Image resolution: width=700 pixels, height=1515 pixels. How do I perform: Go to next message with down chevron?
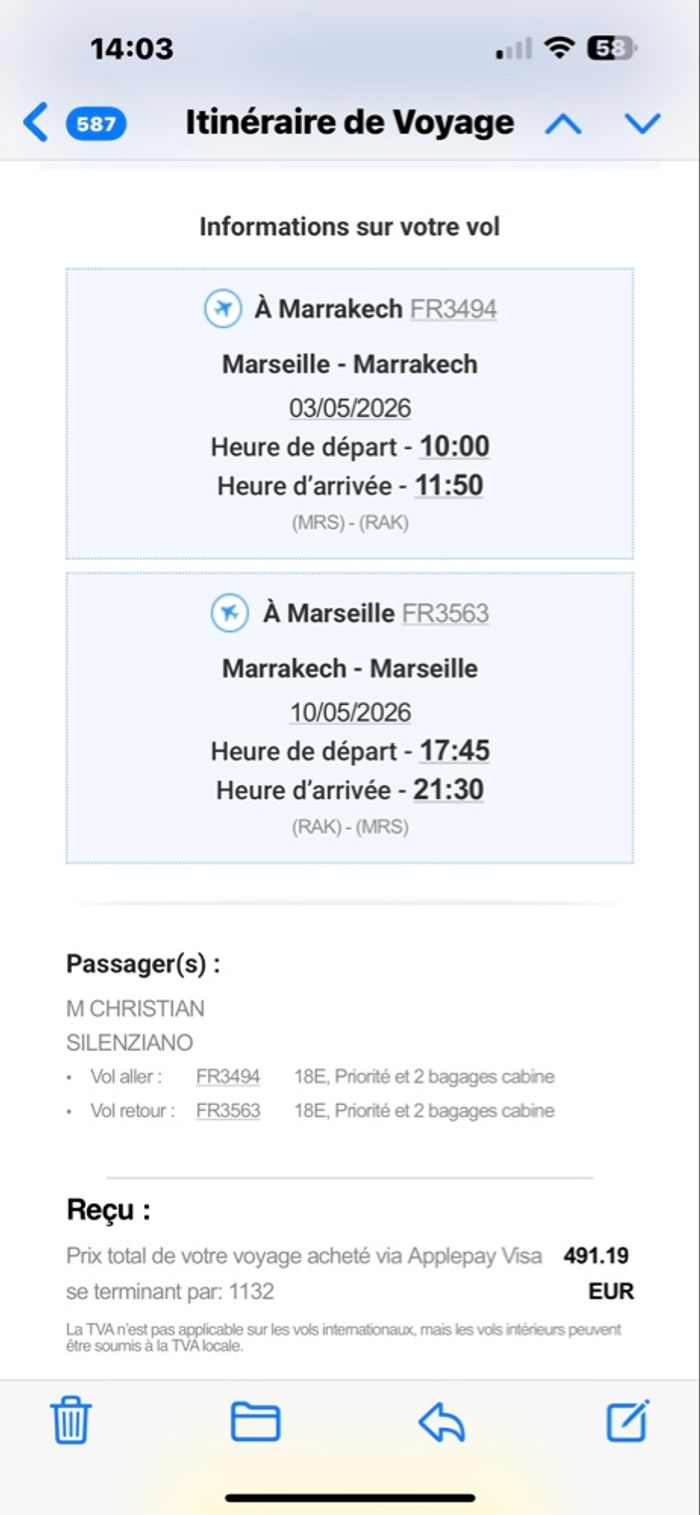point(642,124)
